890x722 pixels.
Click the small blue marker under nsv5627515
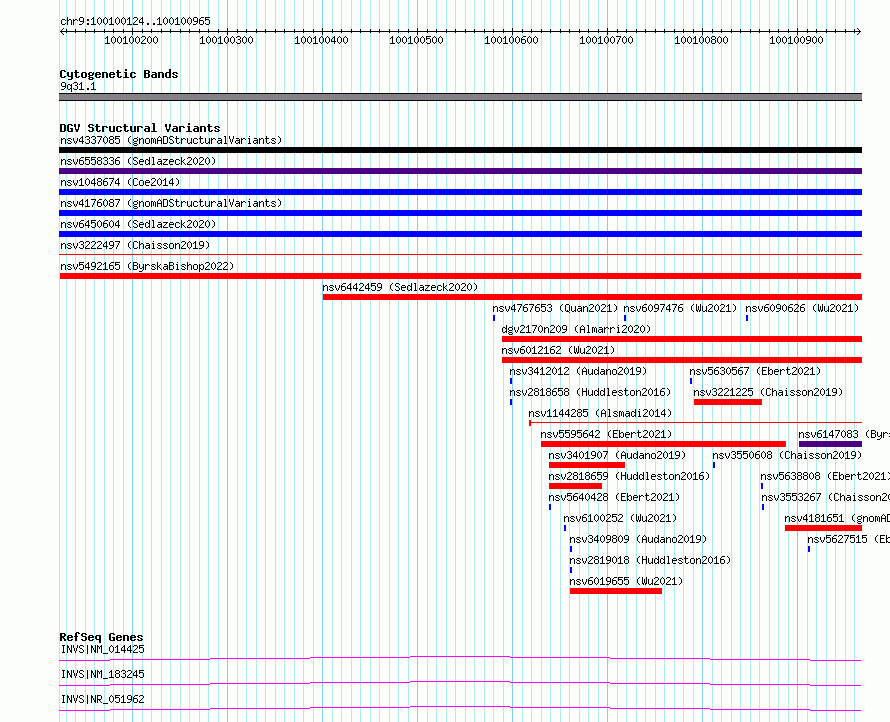pyautogui.click(x=809, y=549)
